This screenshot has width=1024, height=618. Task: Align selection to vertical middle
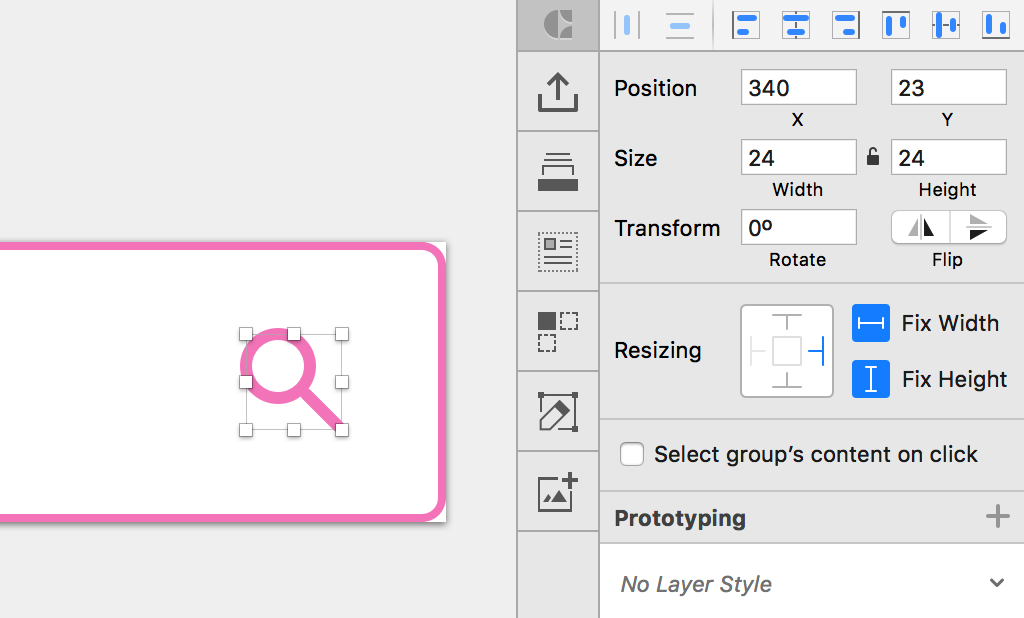pos(945,25)
